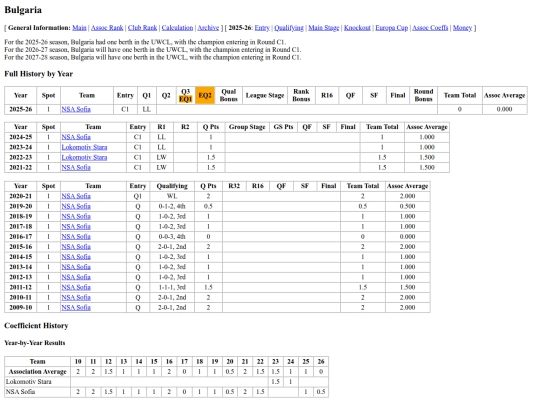Open NSA Sofia link in 2015-16 row
This screenshot has height=405, width=540.
pyautogui.click(x=76, y=247)
